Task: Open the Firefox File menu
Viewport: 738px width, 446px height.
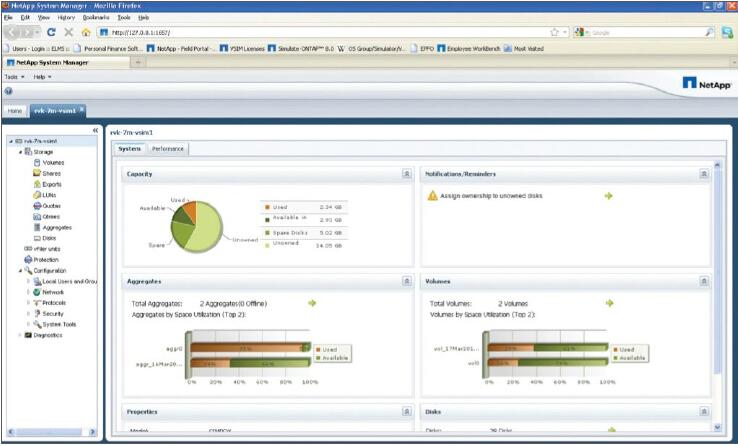Action: coord(8,17)
